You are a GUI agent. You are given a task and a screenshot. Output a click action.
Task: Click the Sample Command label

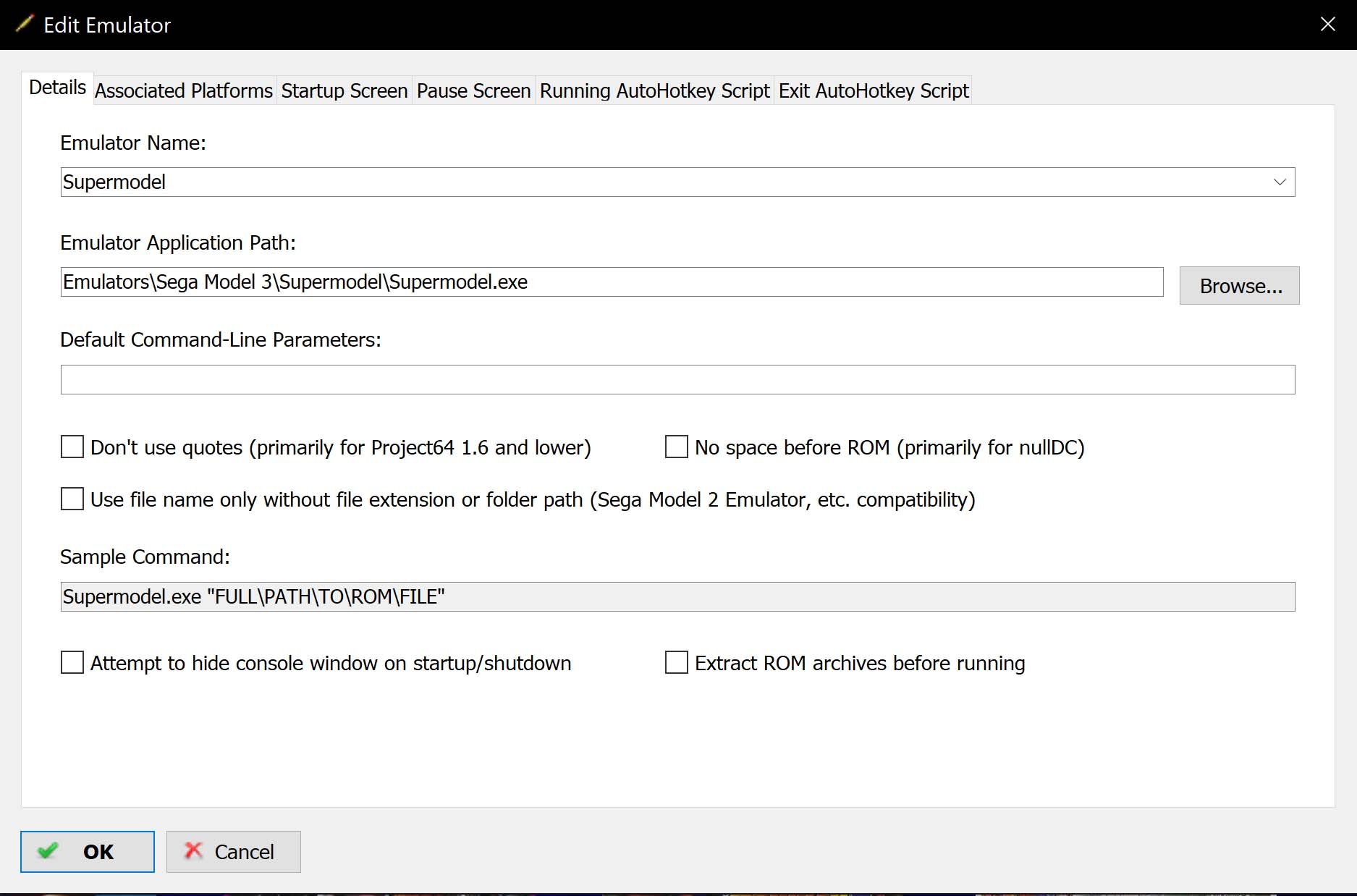click(x=145, y=557)
